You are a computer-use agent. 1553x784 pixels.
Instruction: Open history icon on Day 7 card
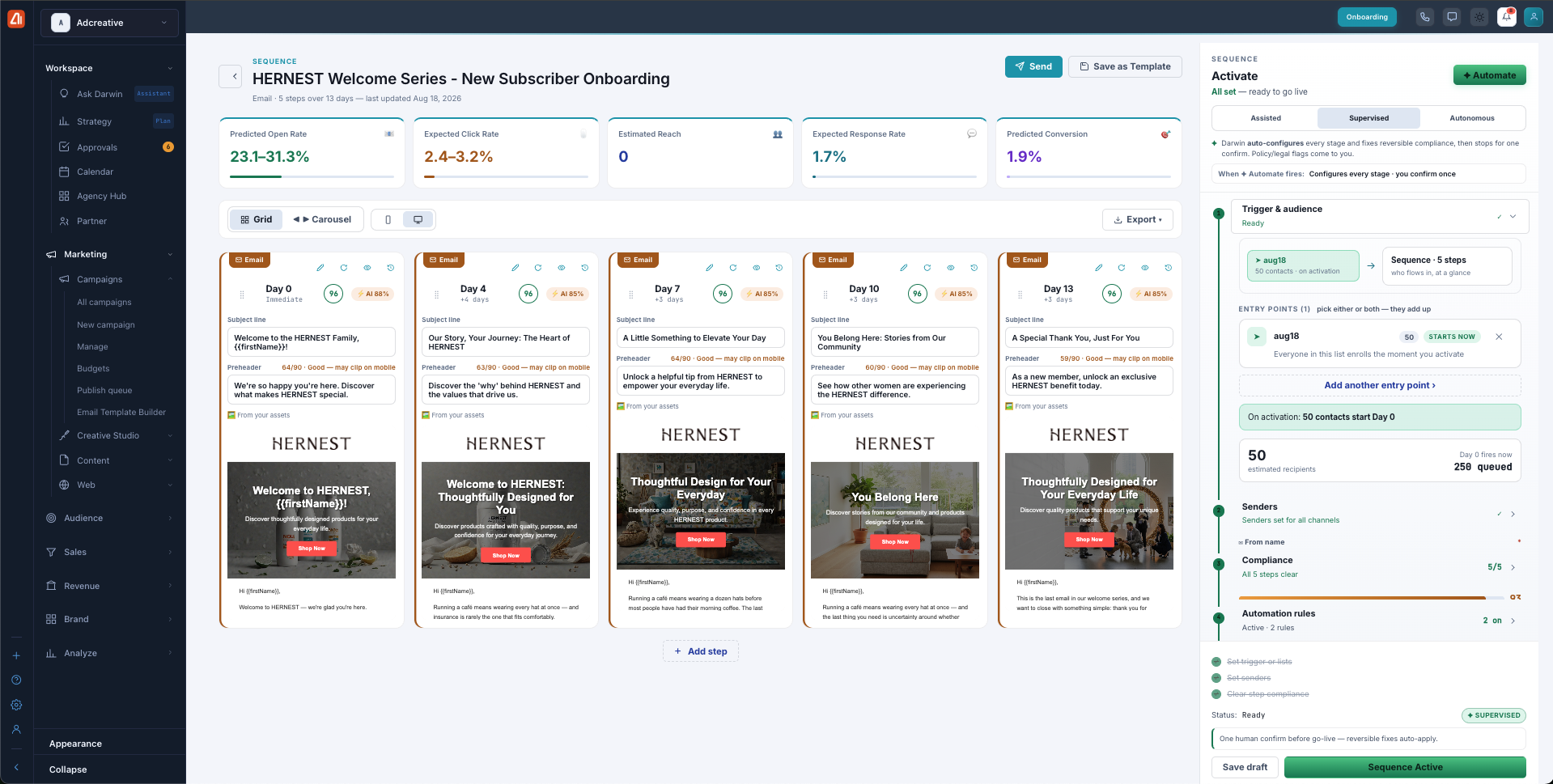779,268
